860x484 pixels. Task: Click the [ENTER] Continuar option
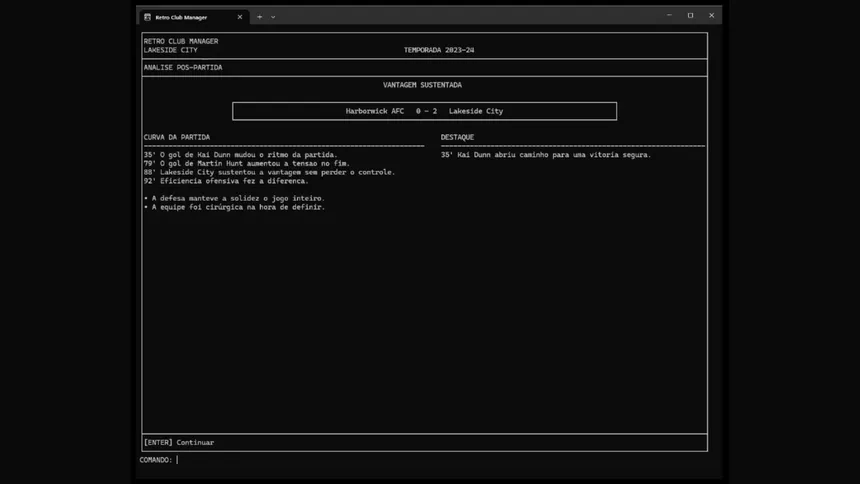tap(179, 442)
